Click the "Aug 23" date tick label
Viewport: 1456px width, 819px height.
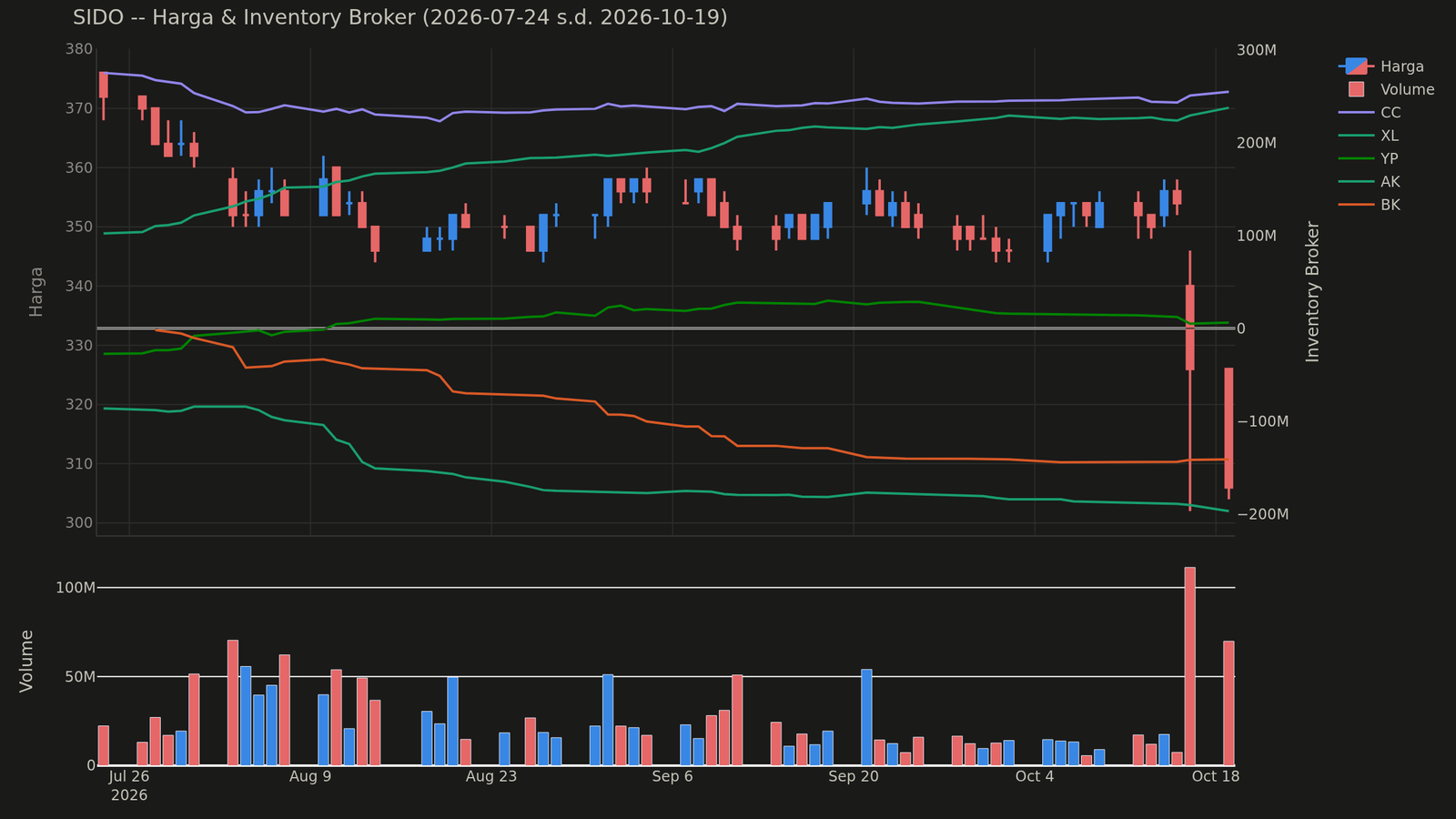(491, 776)
